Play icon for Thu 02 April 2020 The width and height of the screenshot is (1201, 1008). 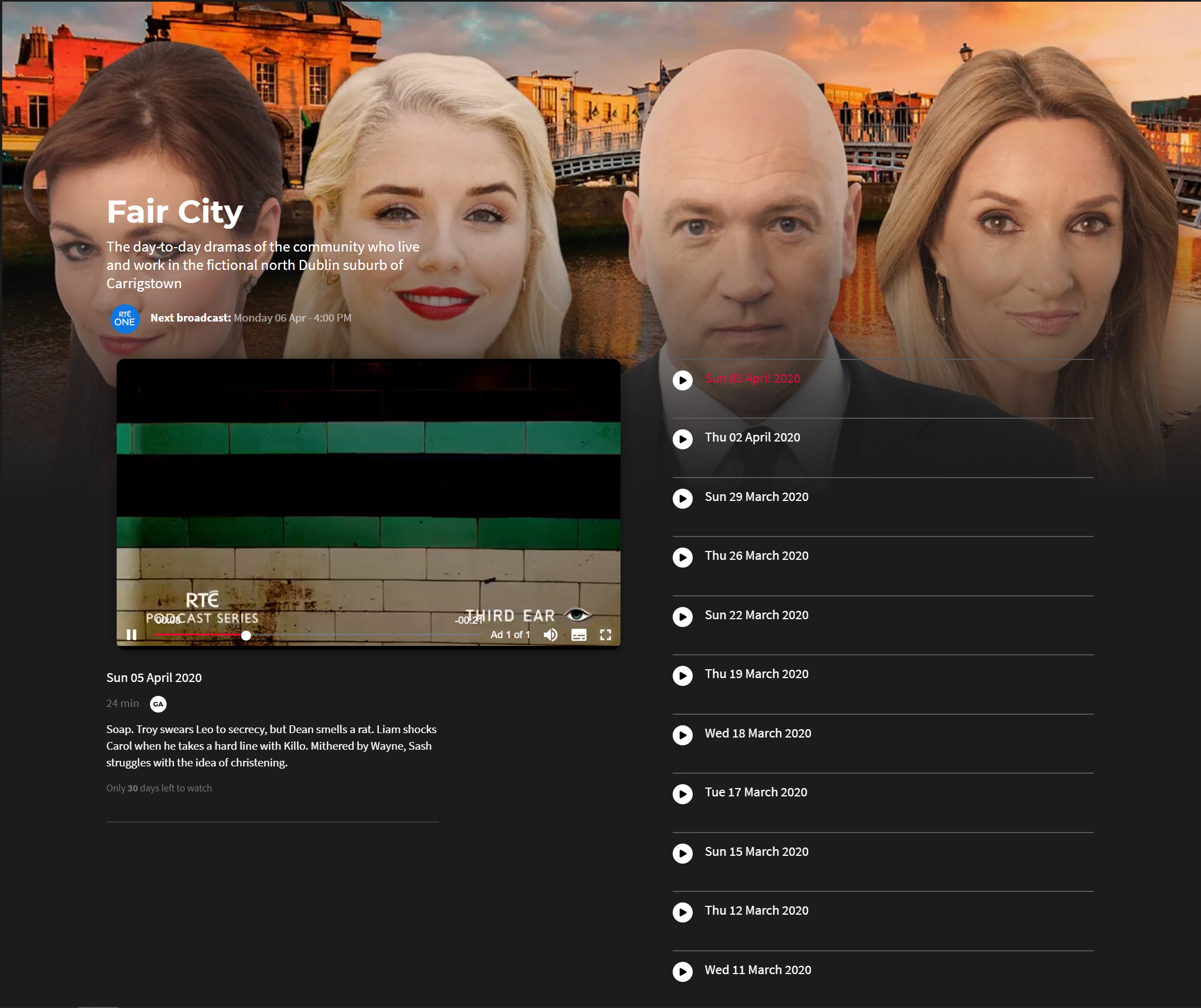point(682,439)
